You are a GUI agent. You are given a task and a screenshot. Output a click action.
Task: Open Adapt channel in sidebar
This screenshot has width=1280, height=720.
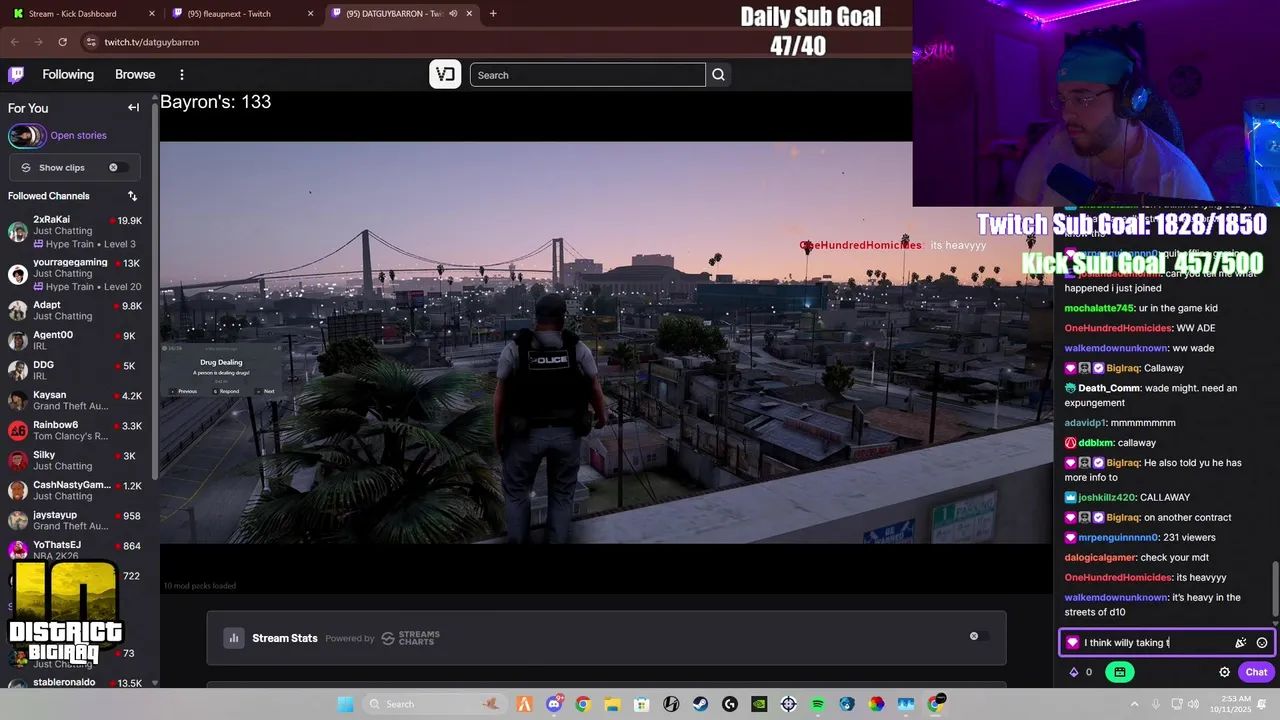[x=75, y=310]
